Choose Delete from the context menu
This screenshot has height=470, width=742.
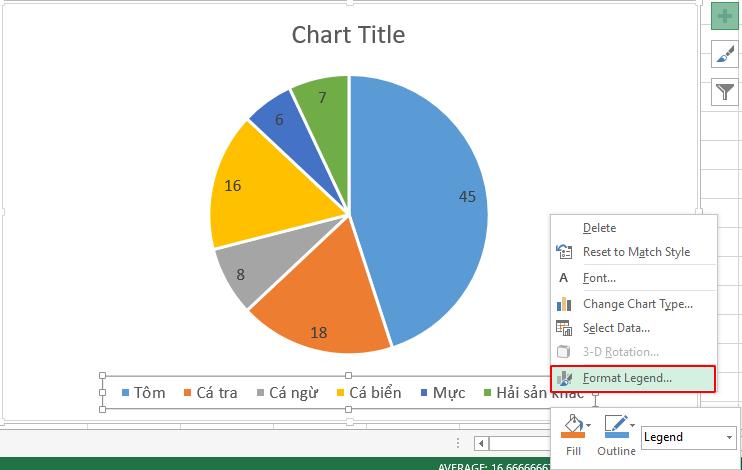point(634,228)
